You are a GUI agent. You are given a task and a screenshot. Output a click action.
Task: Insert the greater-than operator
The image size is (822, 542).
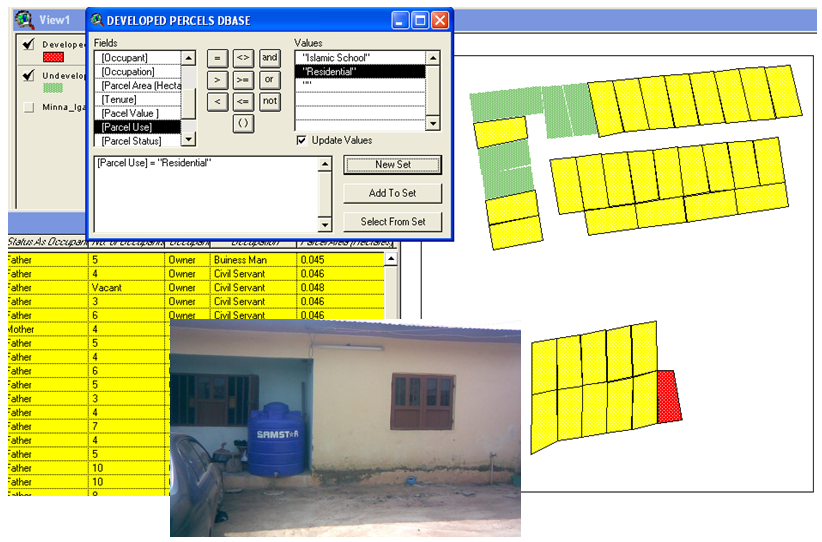(x=217, y=80)
